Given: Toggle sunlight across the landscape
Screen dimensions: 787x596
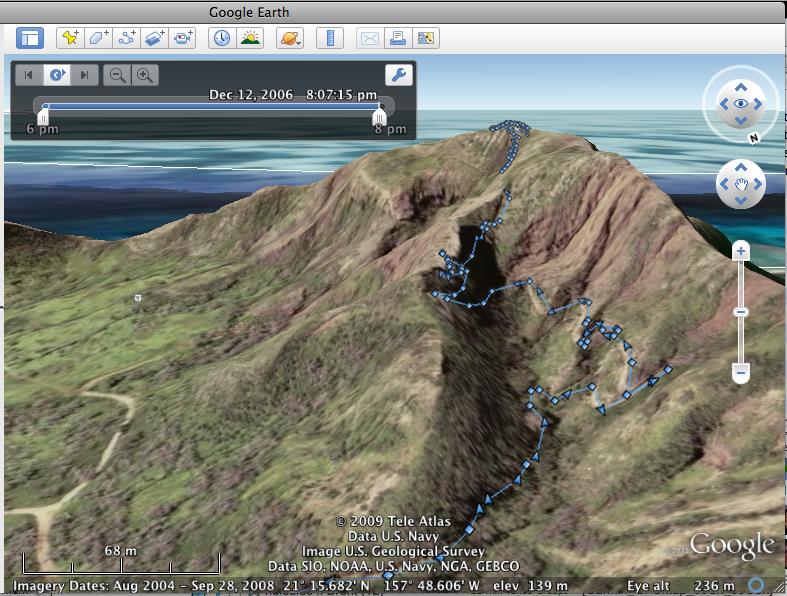Looking at the screenshot, I should (250, 38).
